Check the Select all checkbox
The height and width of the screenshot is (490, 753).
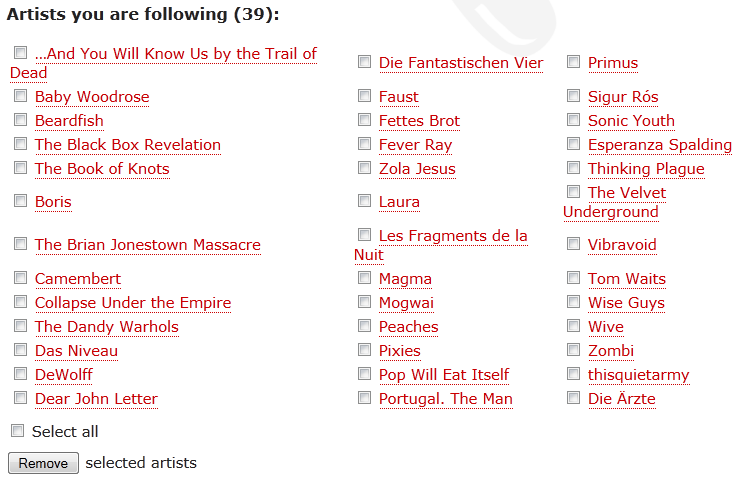click(17, 431)
